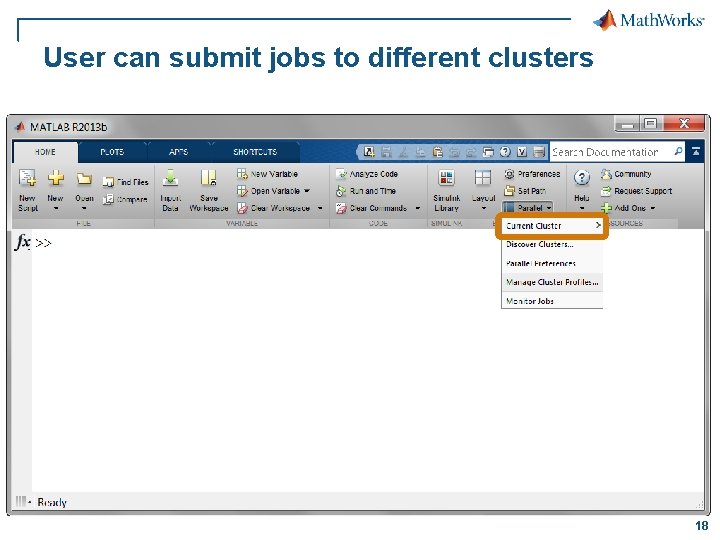Click the status bar busy indicator icon

click(21, 501)
